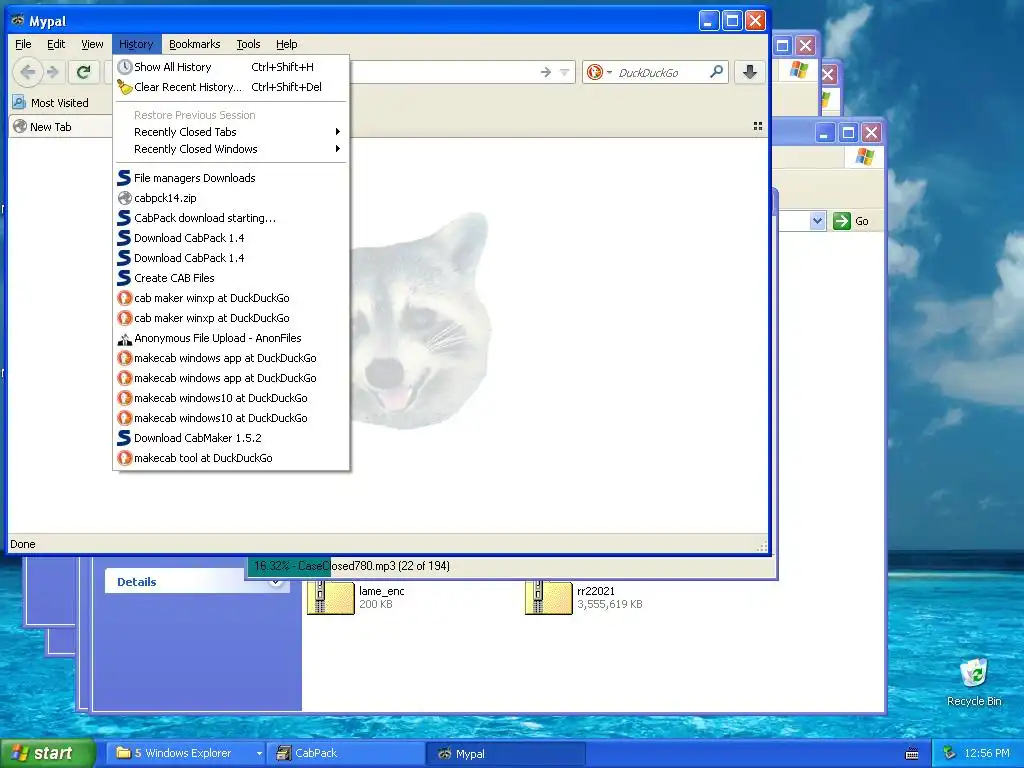Open Most Visited bookmarks folder
This screenshot has width=1024, height=768.
point(51,103)
